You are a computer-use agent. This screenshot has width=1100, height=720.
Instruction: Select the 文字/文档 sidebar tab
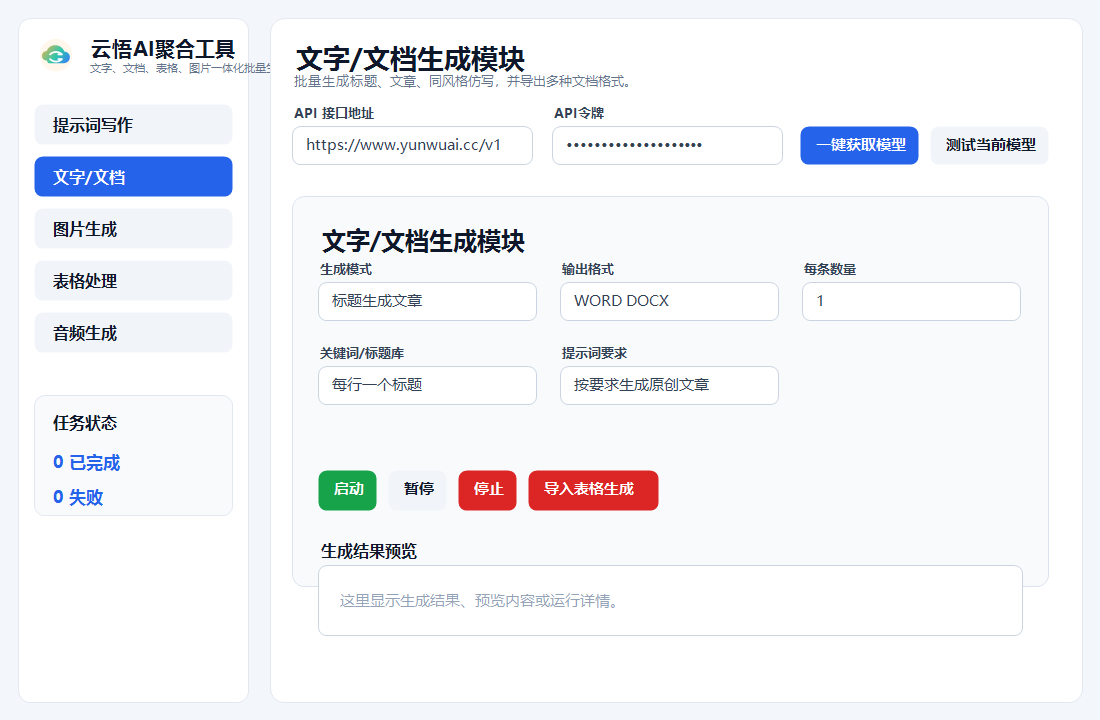click(x=133, y=177)
